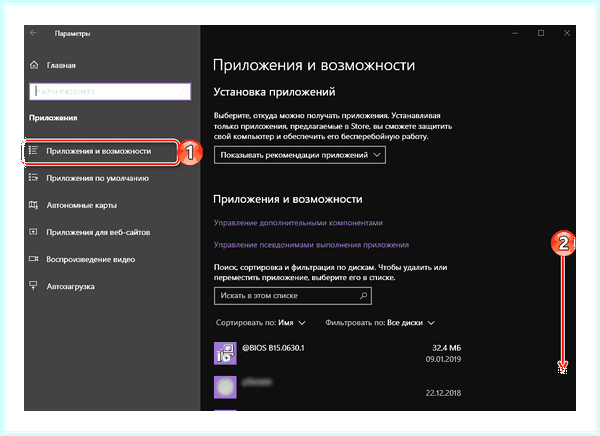Click the icon beside Приложения по умолчанию
Image resolution: width=600 pixels, height=436 pixels.
pos(34,178)
